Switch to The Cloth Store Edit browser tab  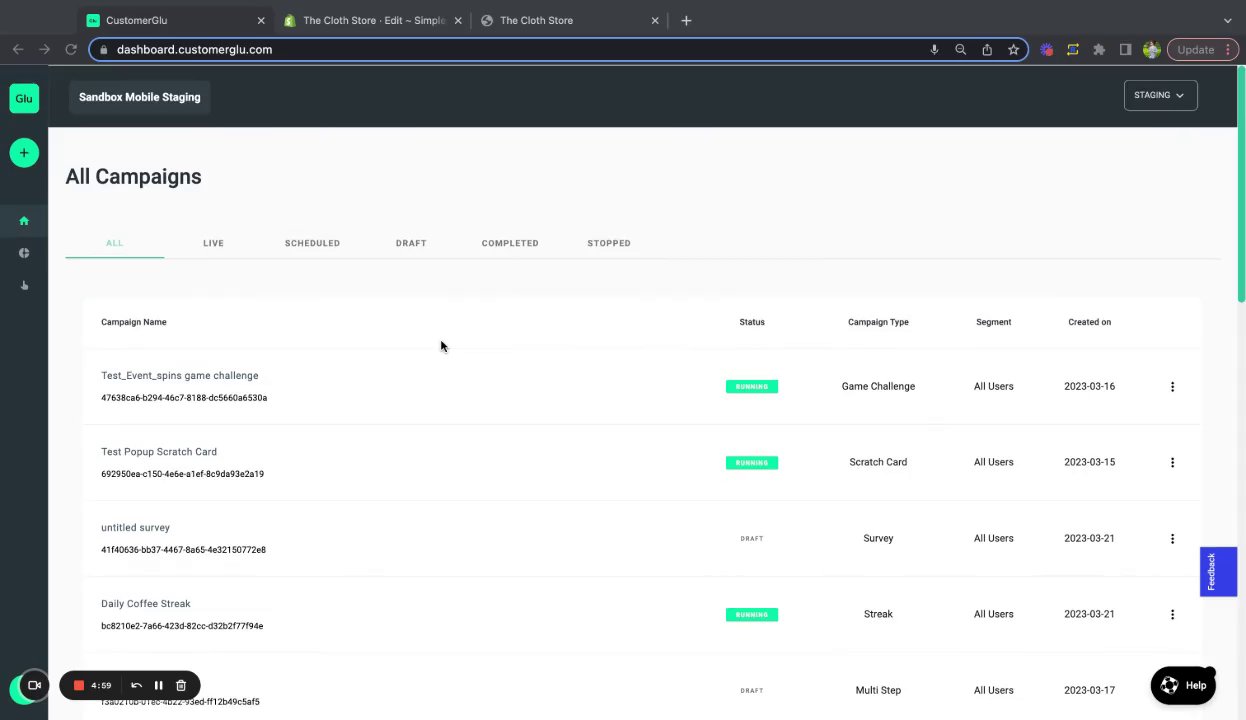tap(373, 20)
